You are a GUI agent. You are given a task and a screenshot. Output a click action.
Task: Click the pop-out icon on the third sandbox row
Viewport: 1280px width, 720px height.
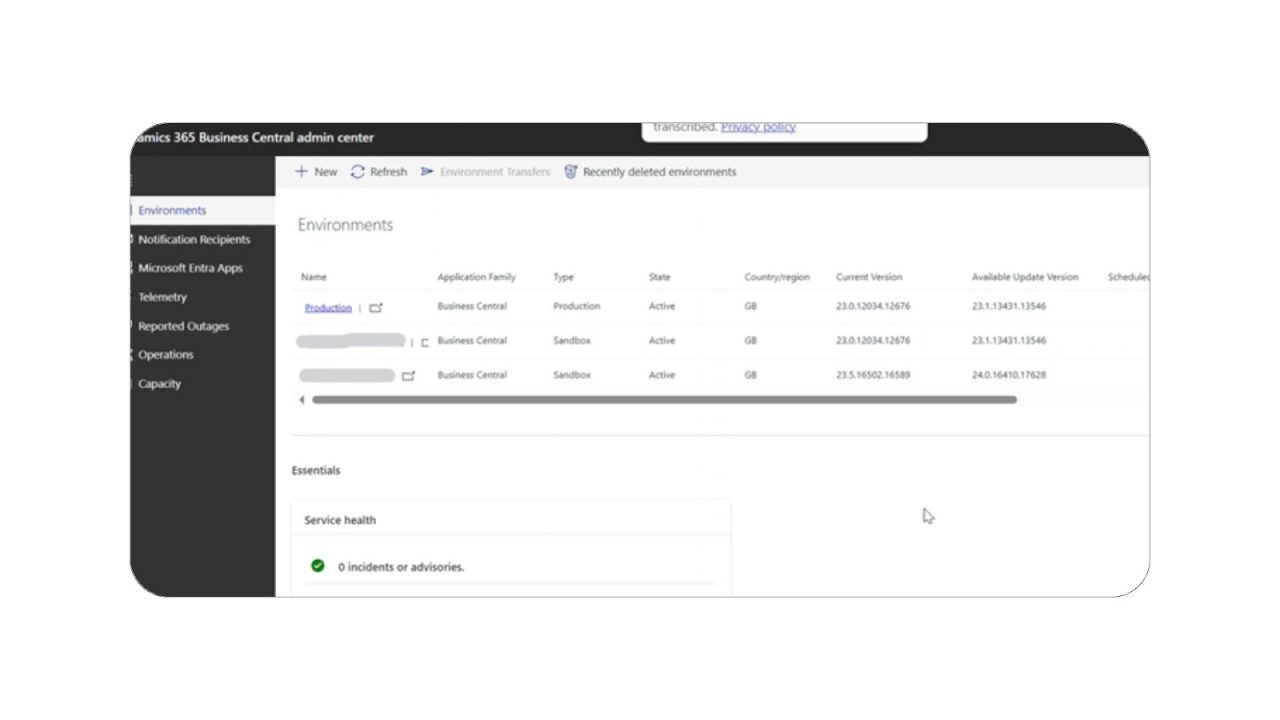coord(408,376)
